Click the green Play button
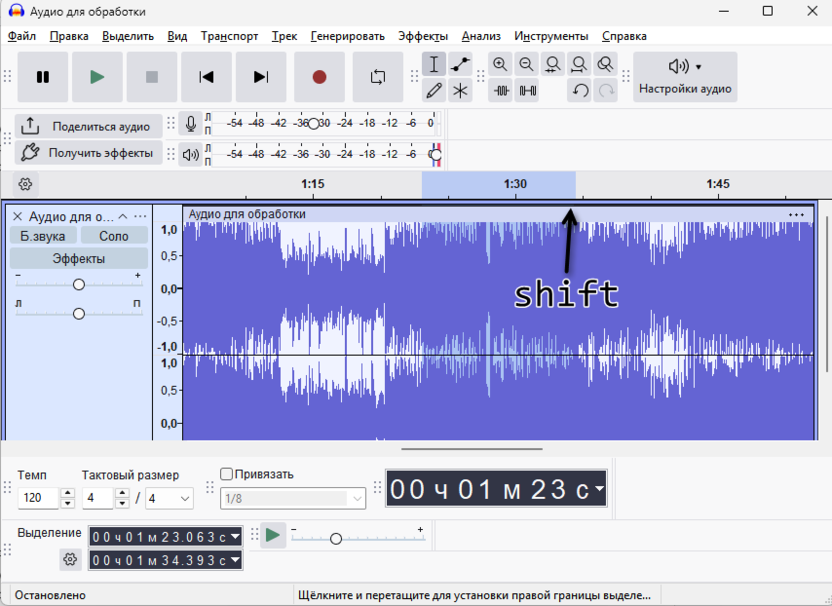The height and width of the screenshot is (606, 832). 97,77
